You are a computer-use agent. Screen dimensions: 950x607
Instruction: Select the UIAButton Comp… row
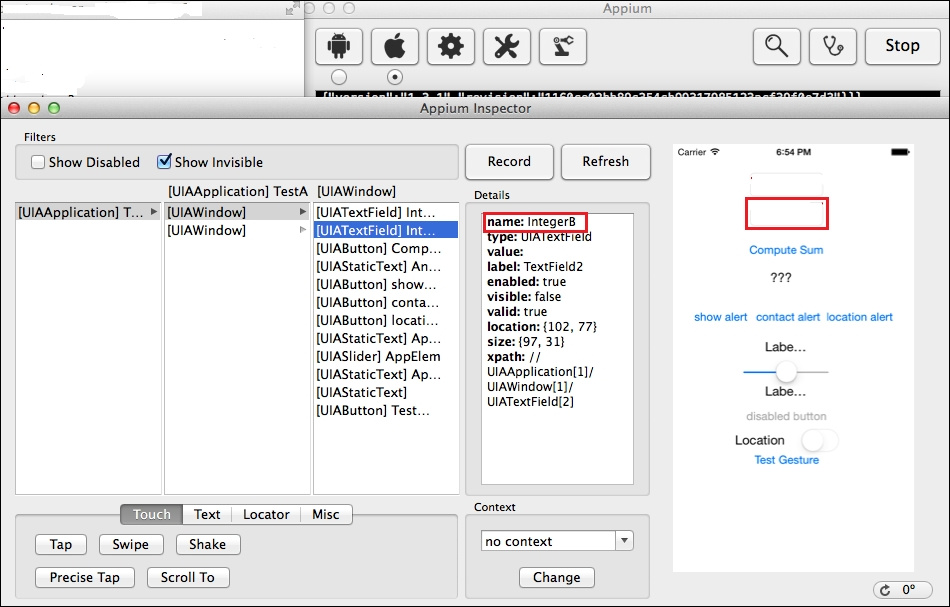386,248
